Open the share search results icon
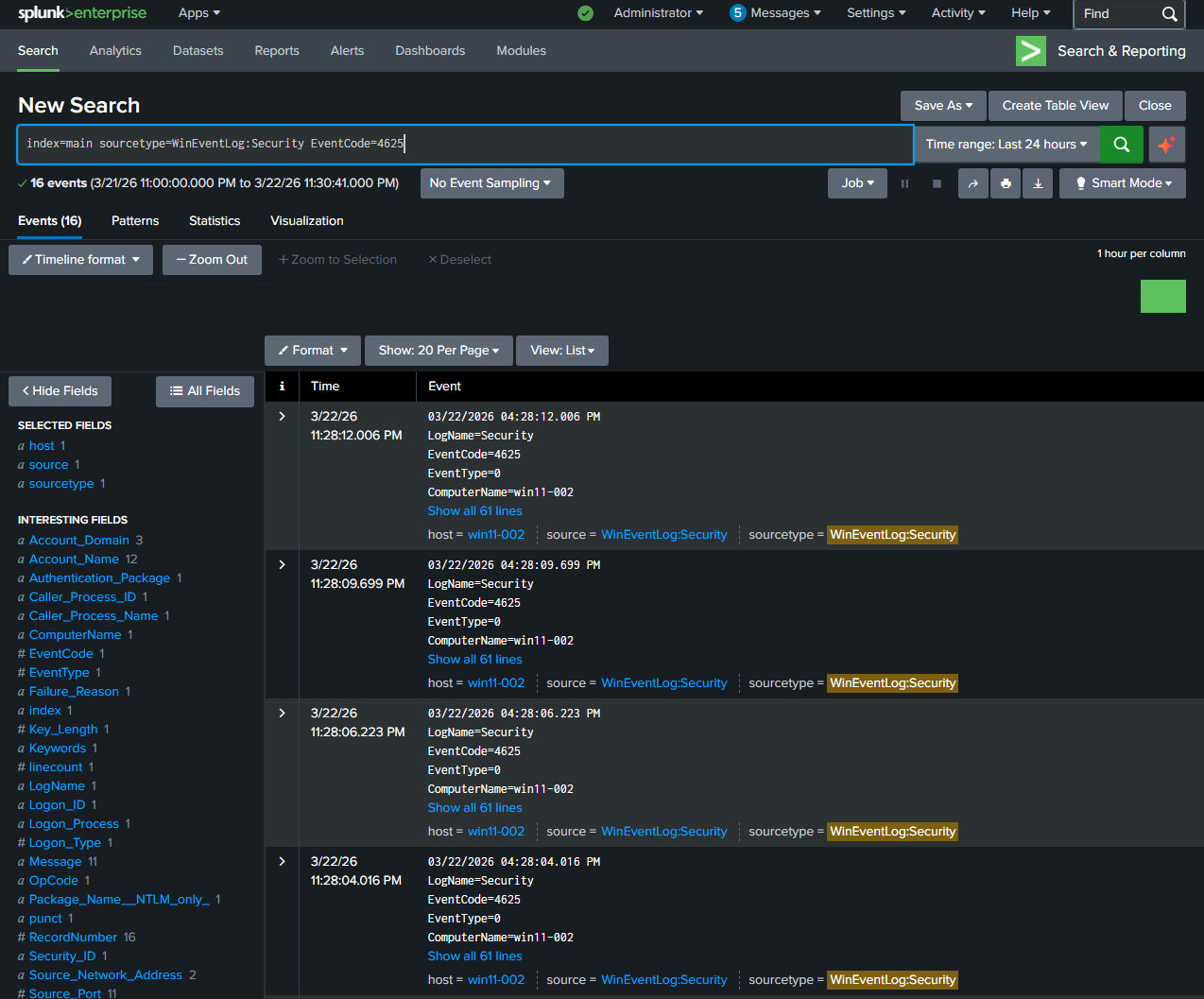Screen dimensions: 1204x999 (973, 183)
